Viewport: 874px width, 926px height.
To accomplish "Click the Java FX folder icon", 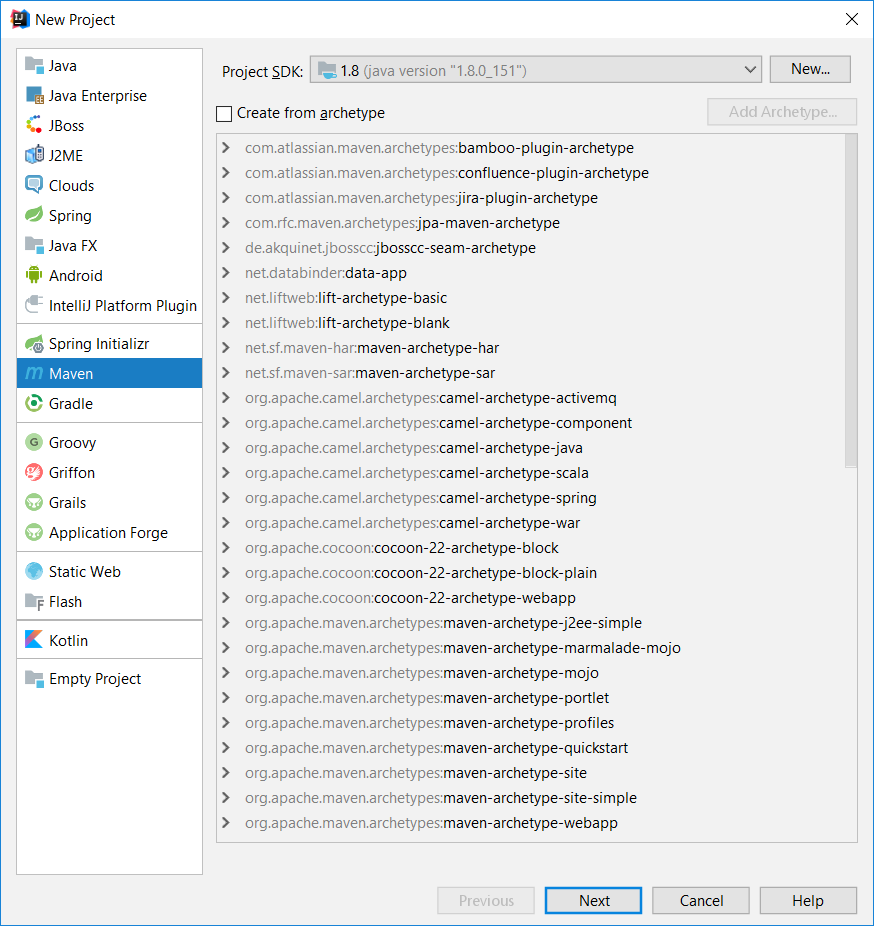I will [34, 245].
